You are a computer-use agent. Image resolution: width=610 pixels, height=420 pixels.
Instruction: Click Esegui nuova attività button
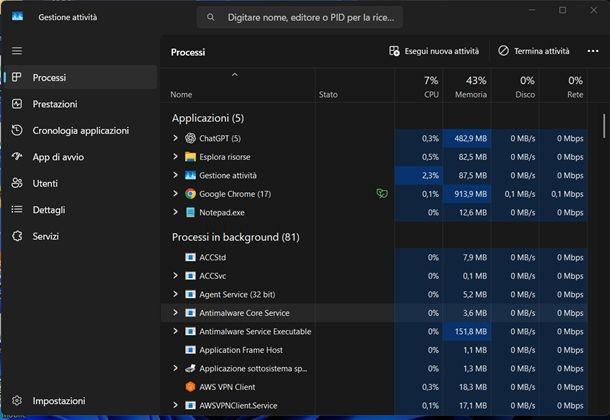point(434,51)
